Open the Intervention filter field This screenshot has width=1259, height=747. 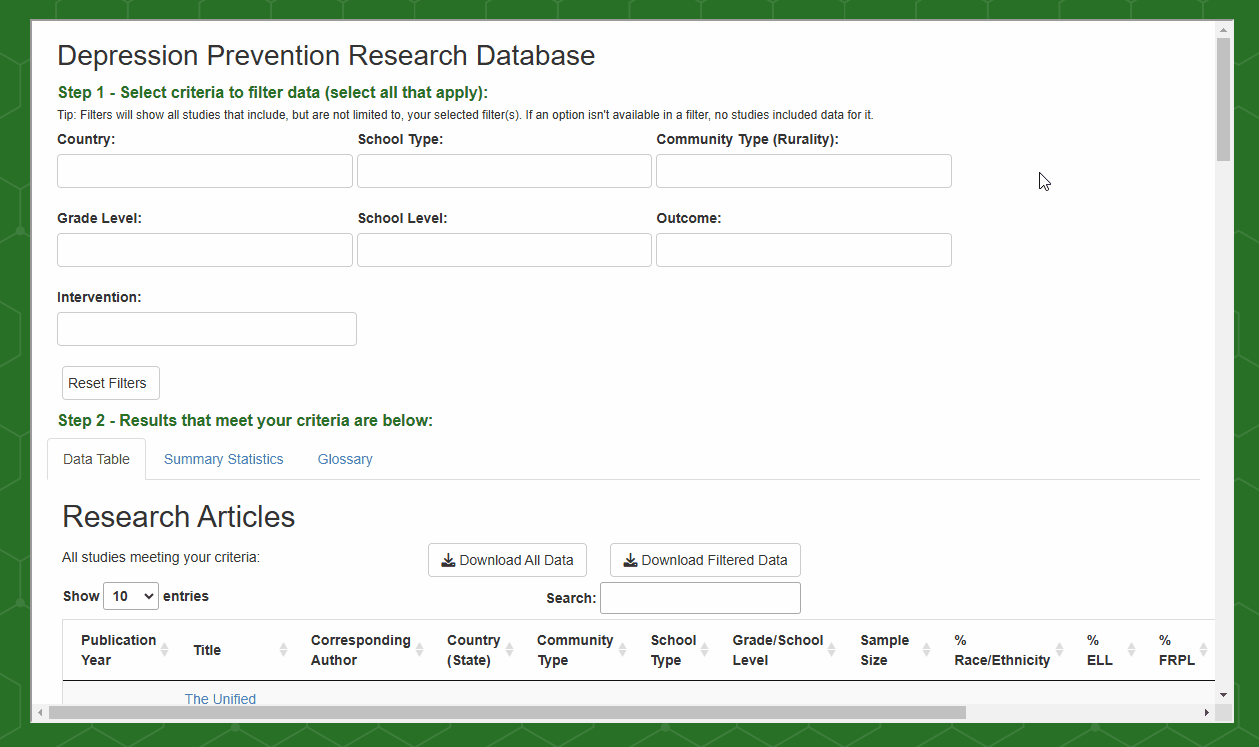point(207,329)
